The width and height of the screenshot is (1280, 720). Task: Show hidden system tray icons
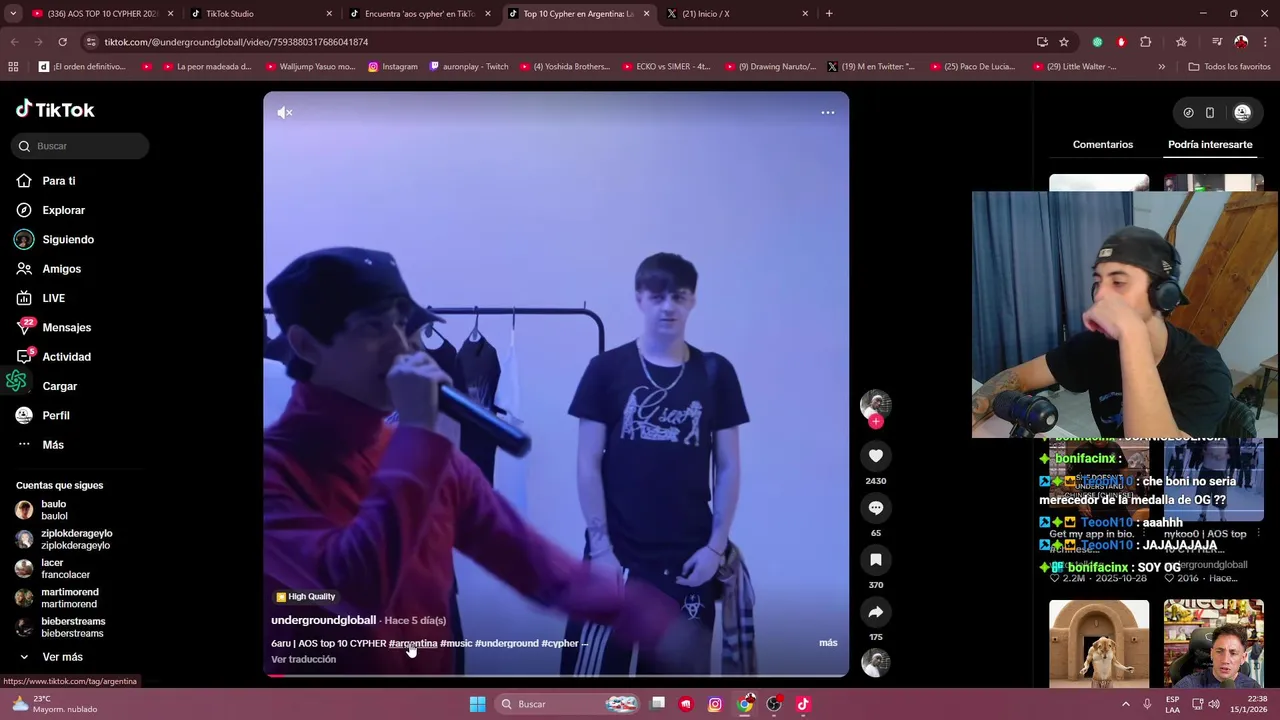click(1125, 704)
